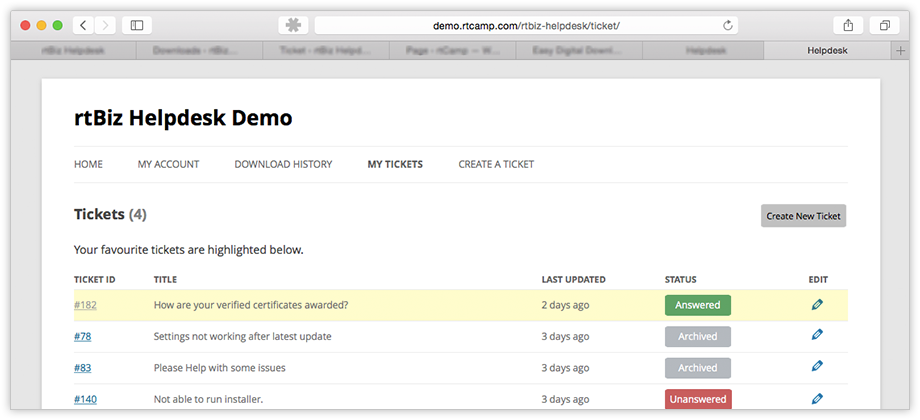Show all tabs overview icon

[x=885, y=25]
